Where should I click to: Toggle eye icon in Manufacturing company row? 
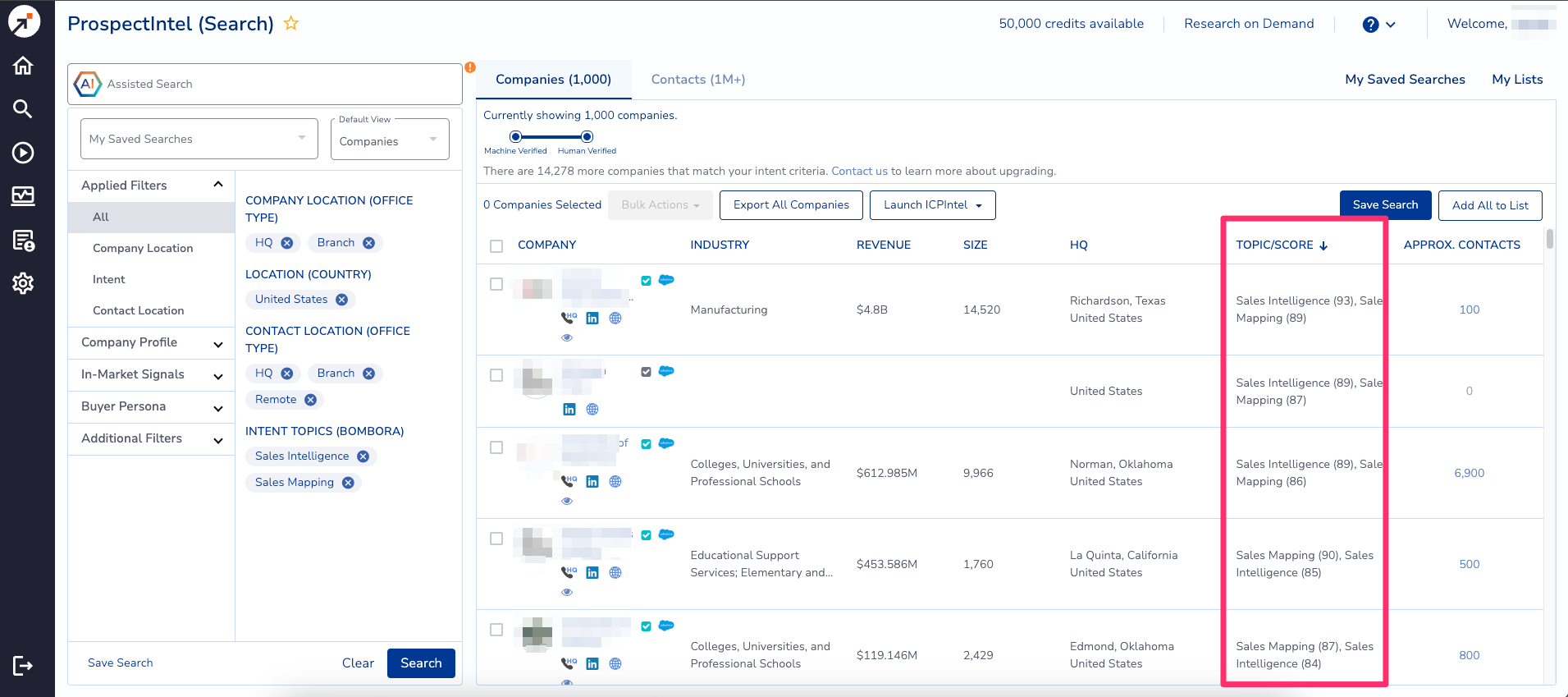pyautogui.click(x=567, y=337)
